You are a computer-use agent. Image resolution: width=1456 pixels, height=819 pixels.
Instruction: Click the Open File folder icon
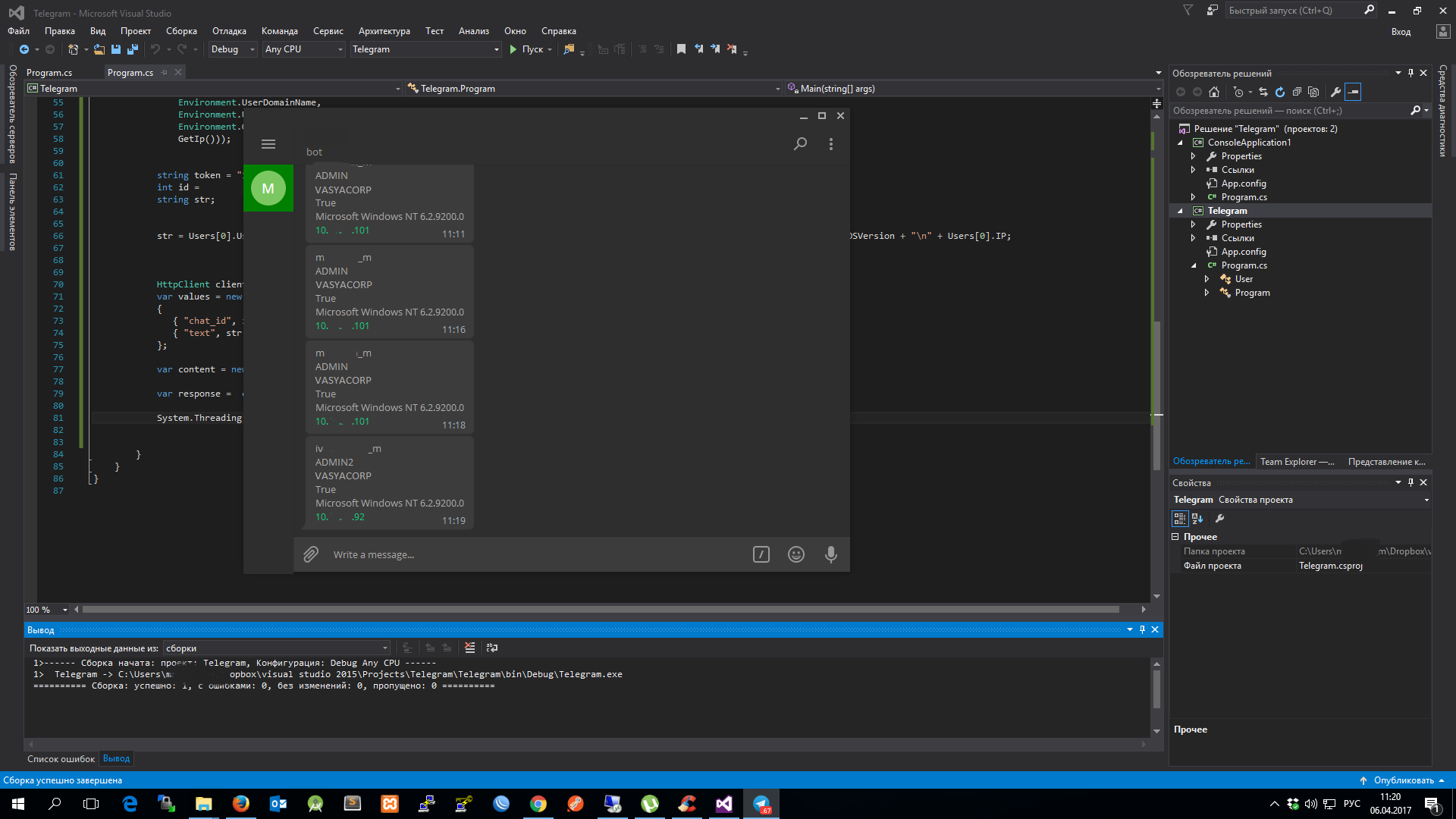point(99,49)
